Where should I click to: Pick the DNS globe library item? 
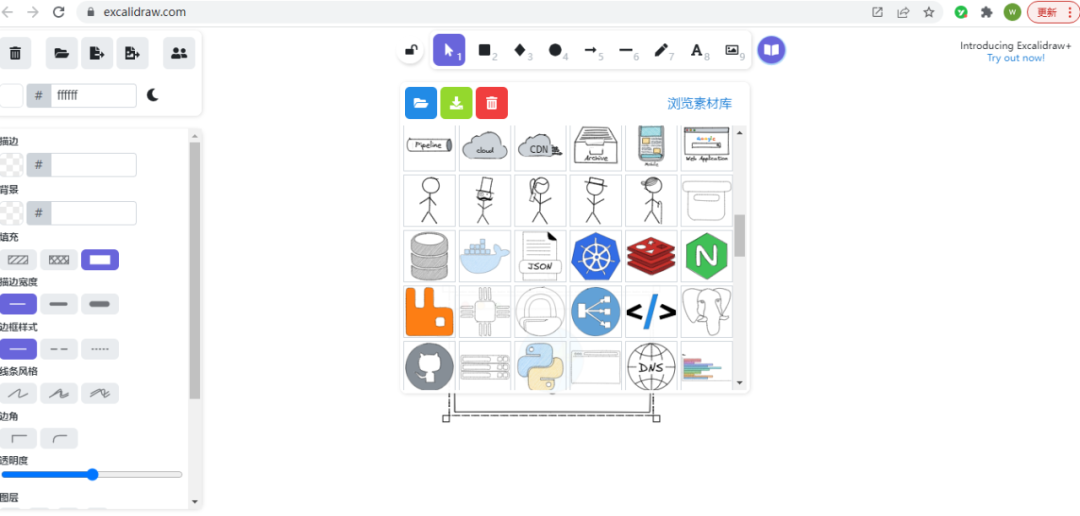click(x=651, y=365)
